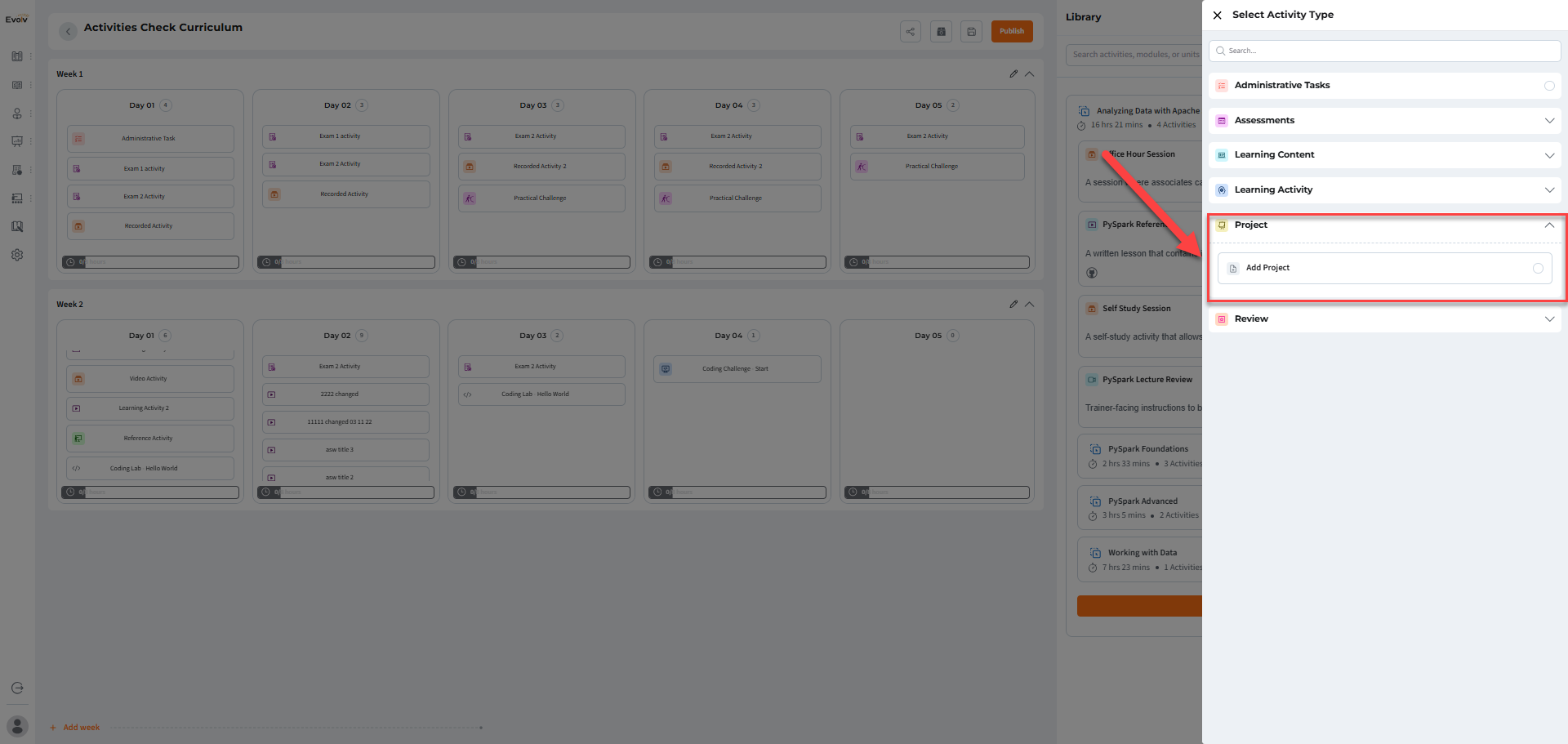Viewport: 1568px width, 744px height.
Task: Click the hours progress bar under Week 1 Day 01
Action: pos(150,262)
